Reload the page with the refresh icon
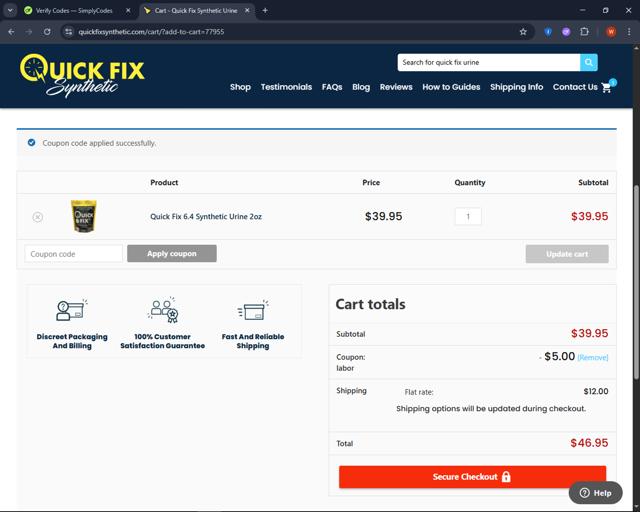The image size is (640, 512). [x=47, y=32]
